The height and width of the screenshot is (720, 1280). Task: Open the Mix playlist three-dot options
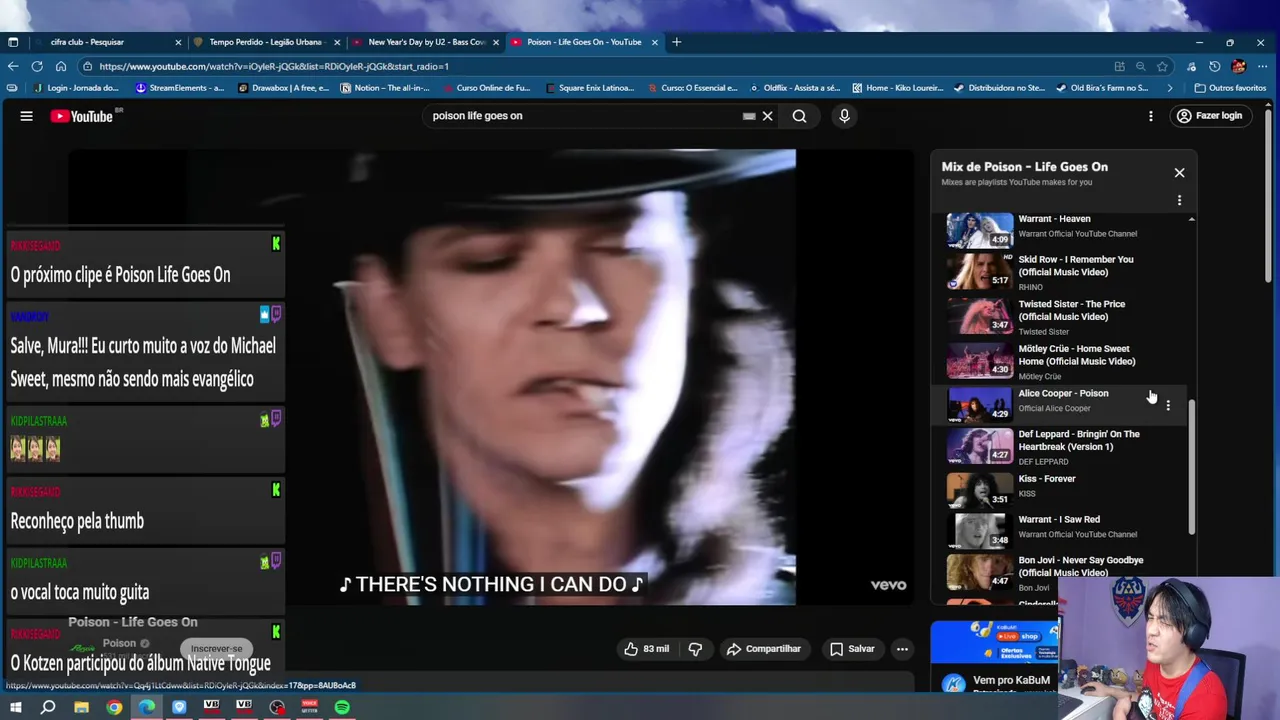point(1179,200)
